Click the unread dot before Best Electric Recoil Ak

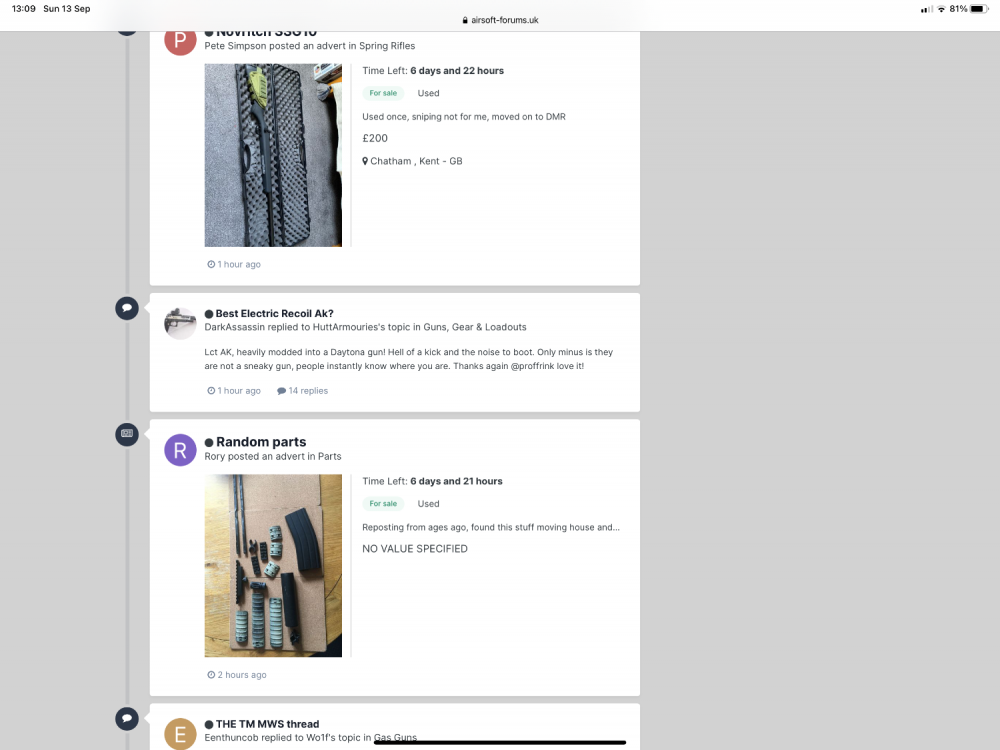click(x=209, y=314)
